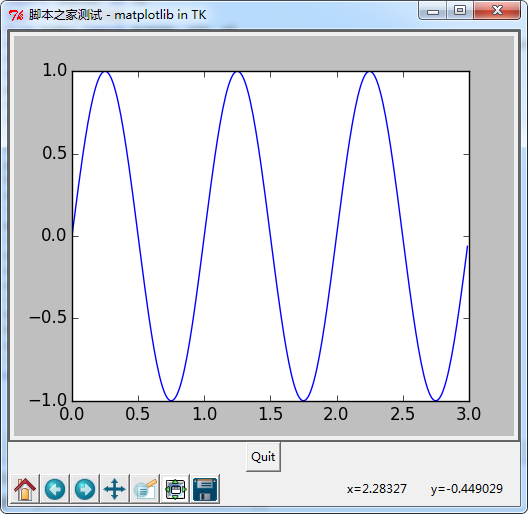Image resolution: width=528 pixels, height=514 pixels.
Task: Go back to the previous view
Action: 55,489
